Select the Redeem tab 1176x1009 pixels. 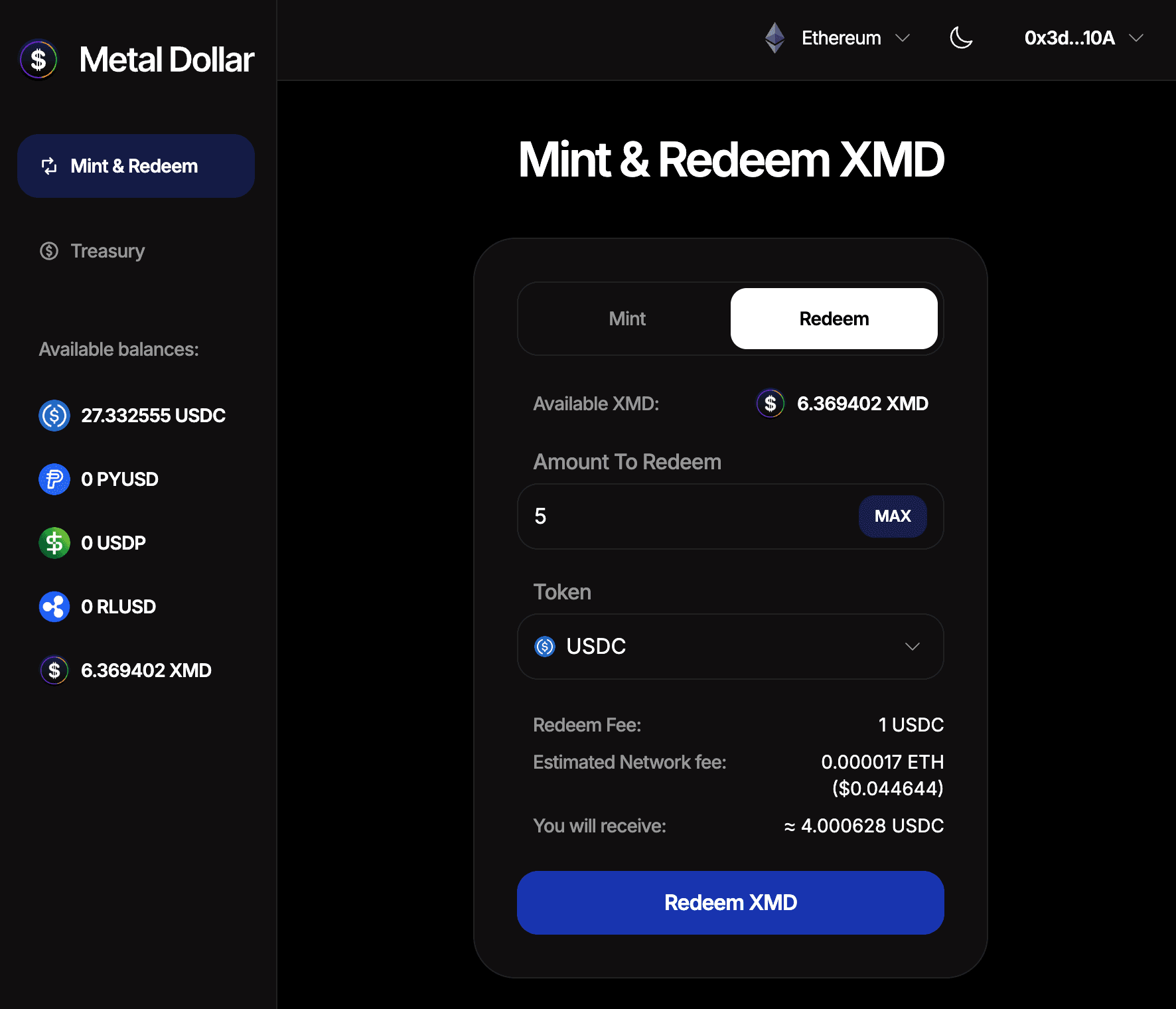[x=834, y=319]
